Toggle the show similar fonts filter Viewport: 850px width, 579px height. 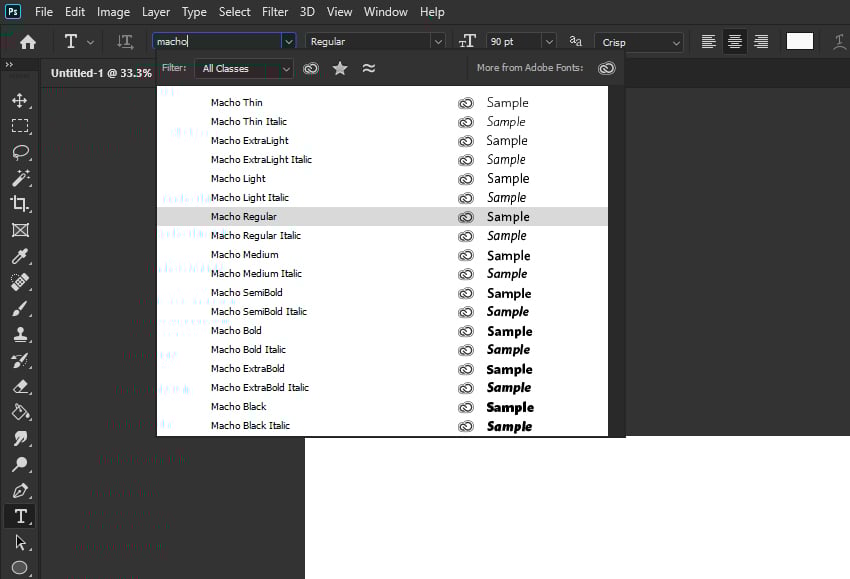click(367, 68)
